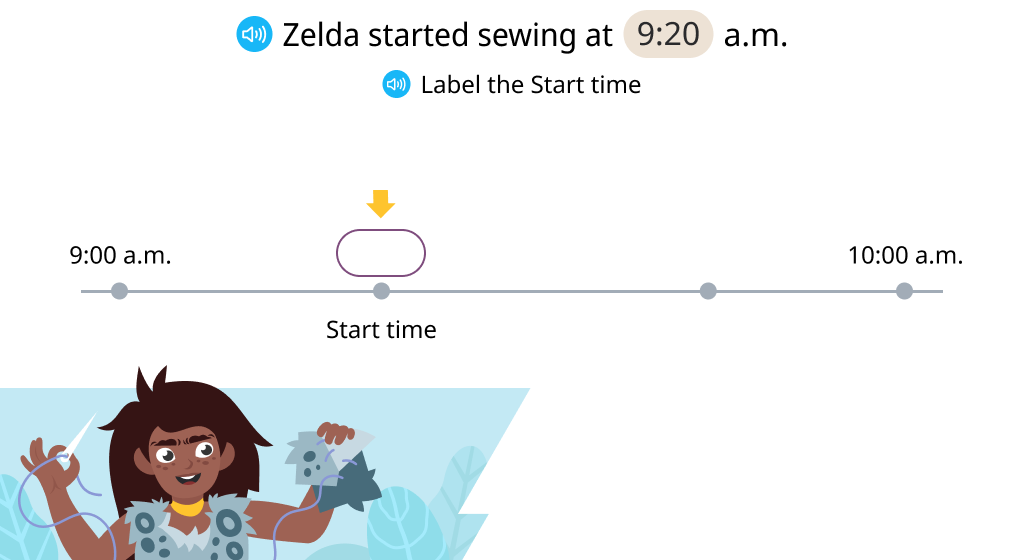Click the yellow down arrow indicator
Screen dimensions: 1024x560
tap(381, 204)
